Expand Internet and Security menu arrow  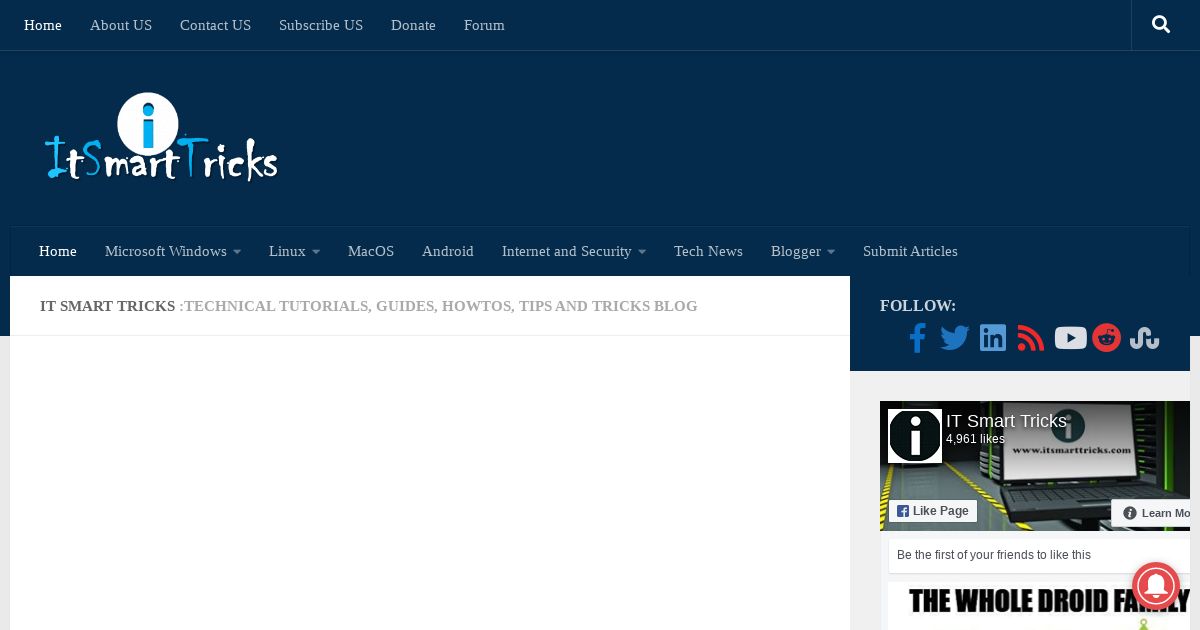[642, 252]
